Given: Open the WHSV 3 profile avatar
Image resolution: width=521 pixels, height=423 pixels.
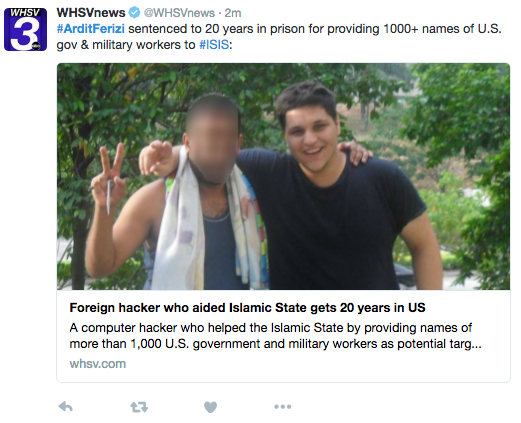Looking at the screenshot, I should pyautogui.click(x=25, y=29).
